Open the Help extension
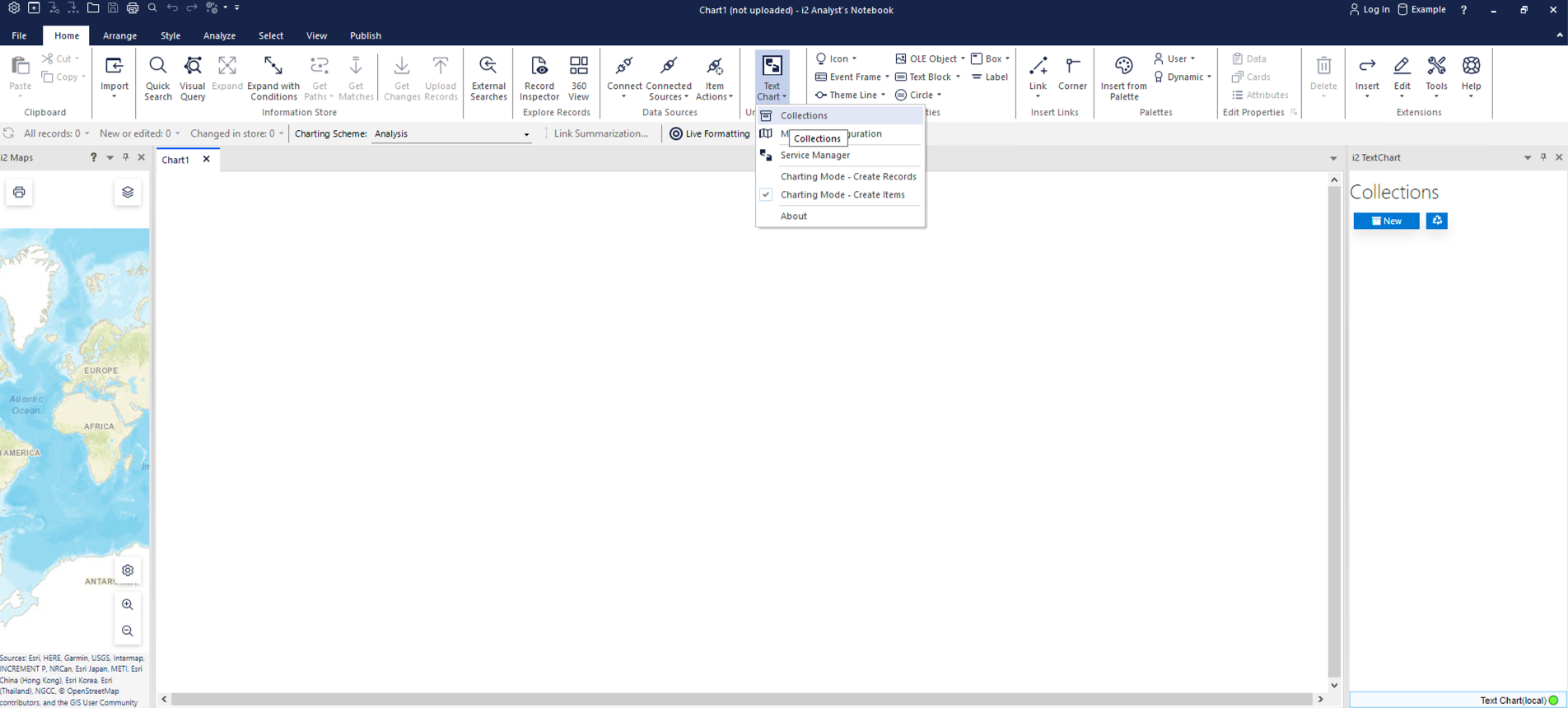 1471,77
